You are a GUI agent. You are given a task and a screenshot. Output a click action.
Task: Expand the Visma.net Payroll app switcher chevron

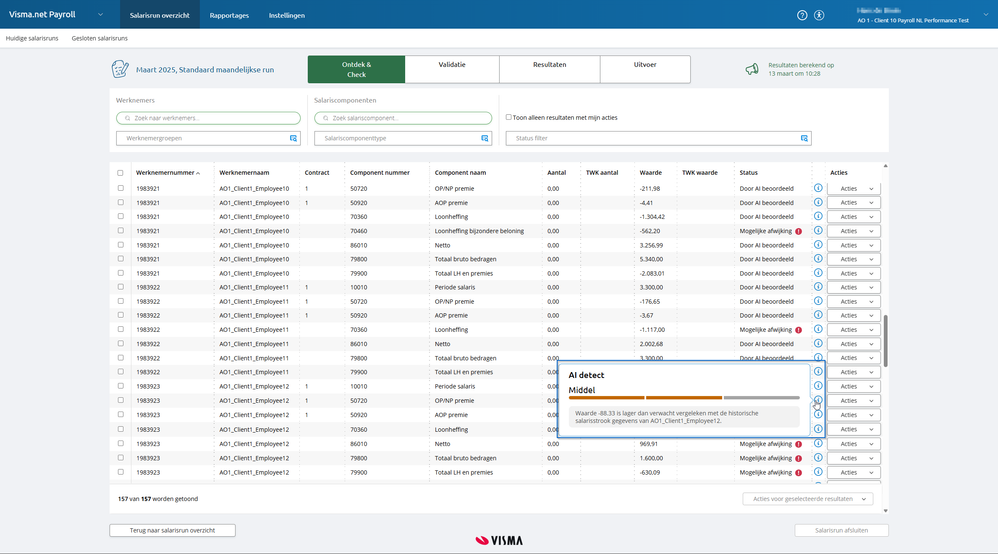click(100, 15)
